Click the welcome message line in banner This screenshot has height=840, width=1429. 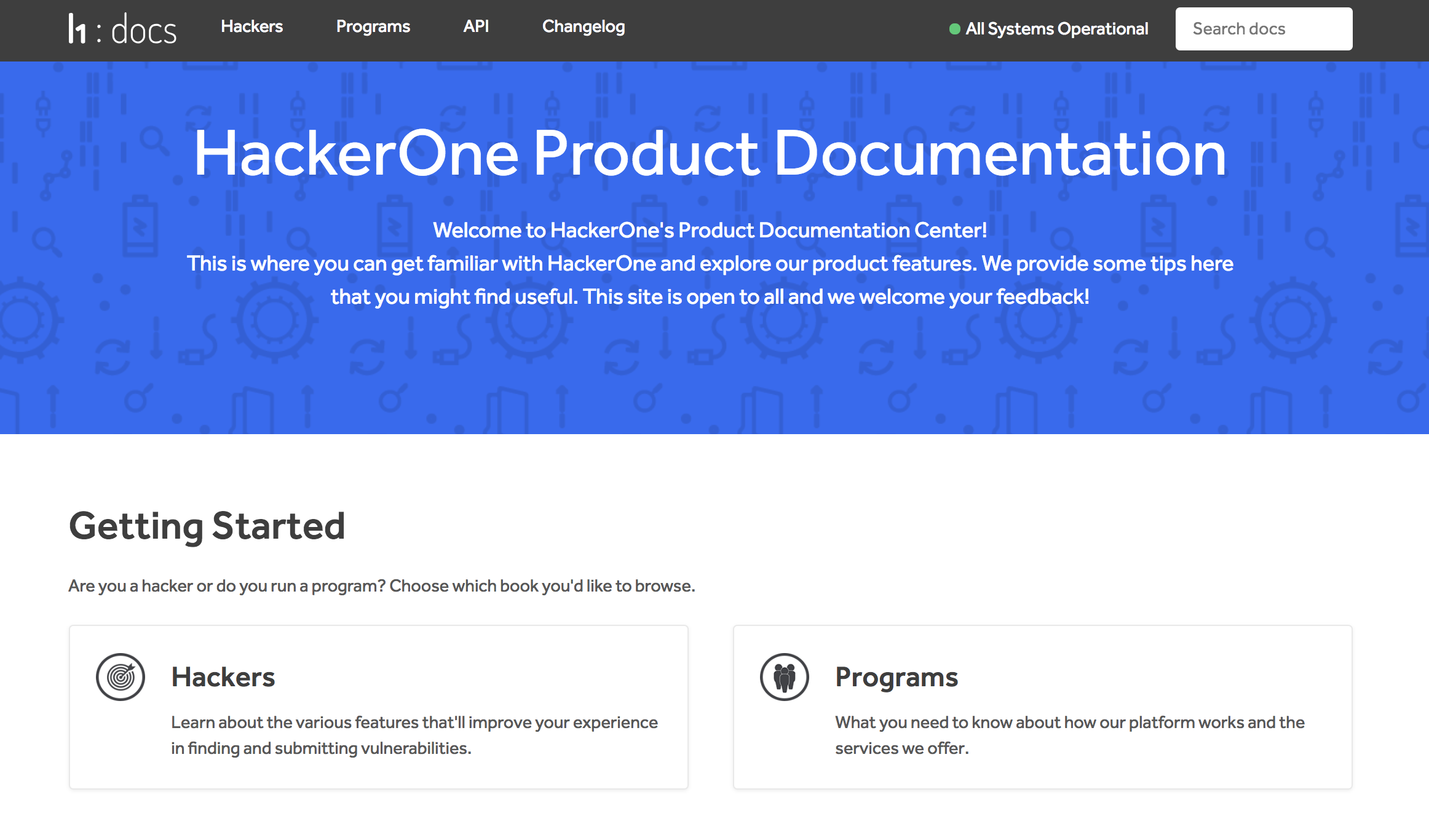[710, 231]
